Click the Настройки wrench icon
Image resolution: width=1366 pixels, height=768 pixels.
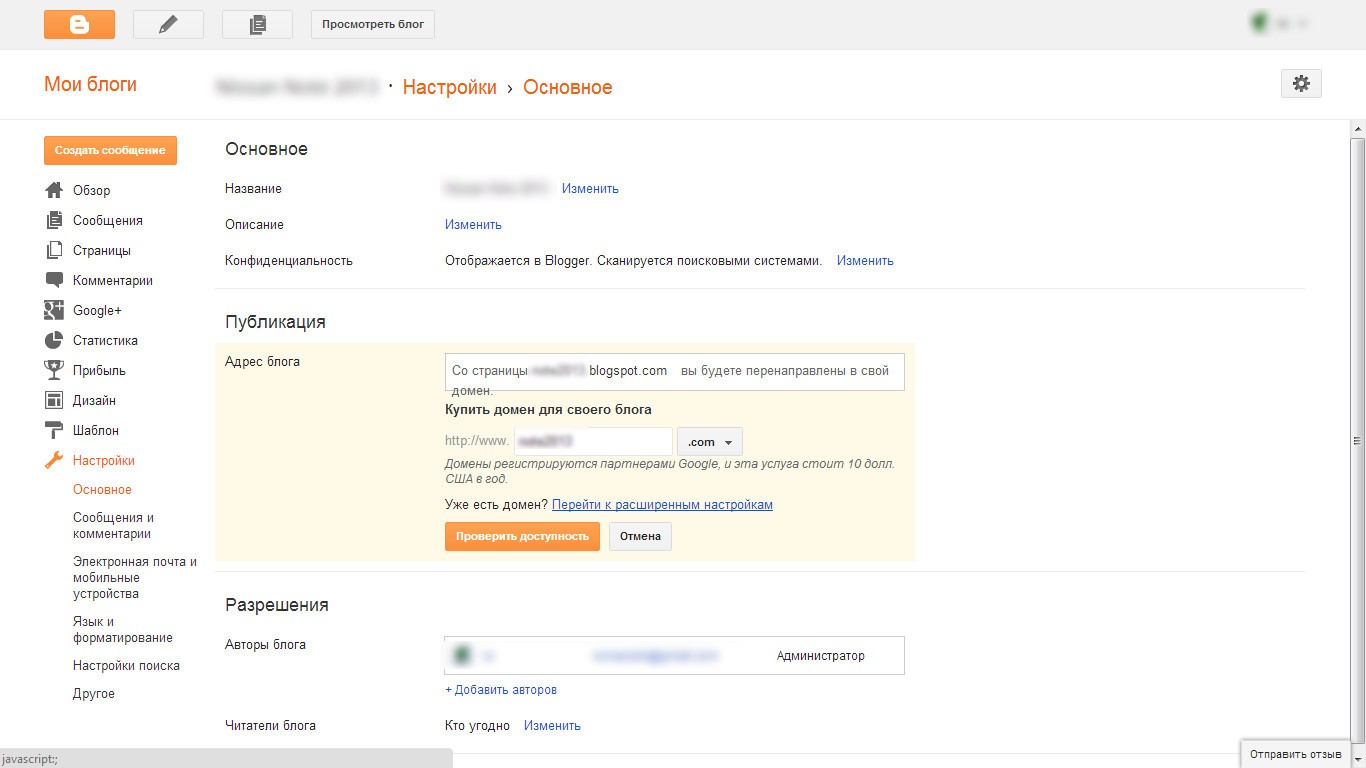[x=54, y=460]
